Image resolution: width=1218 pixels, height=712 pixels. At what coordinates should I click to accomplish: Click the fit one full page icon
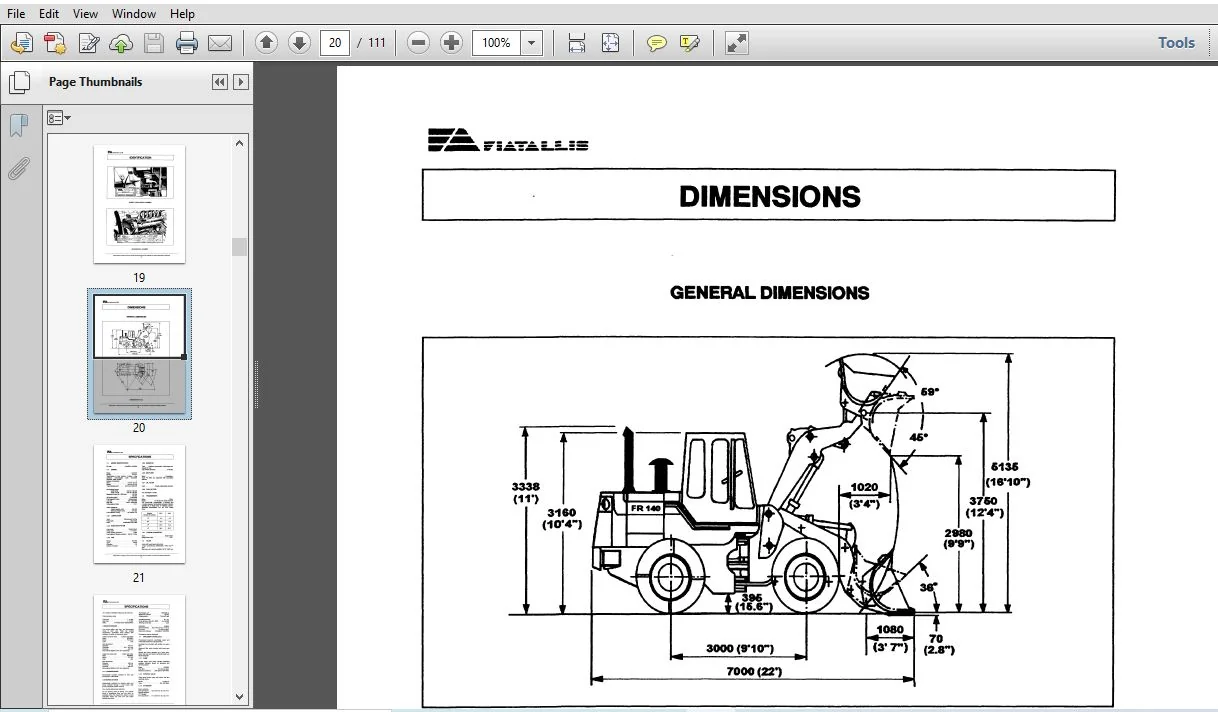click(x=610, y=43)
